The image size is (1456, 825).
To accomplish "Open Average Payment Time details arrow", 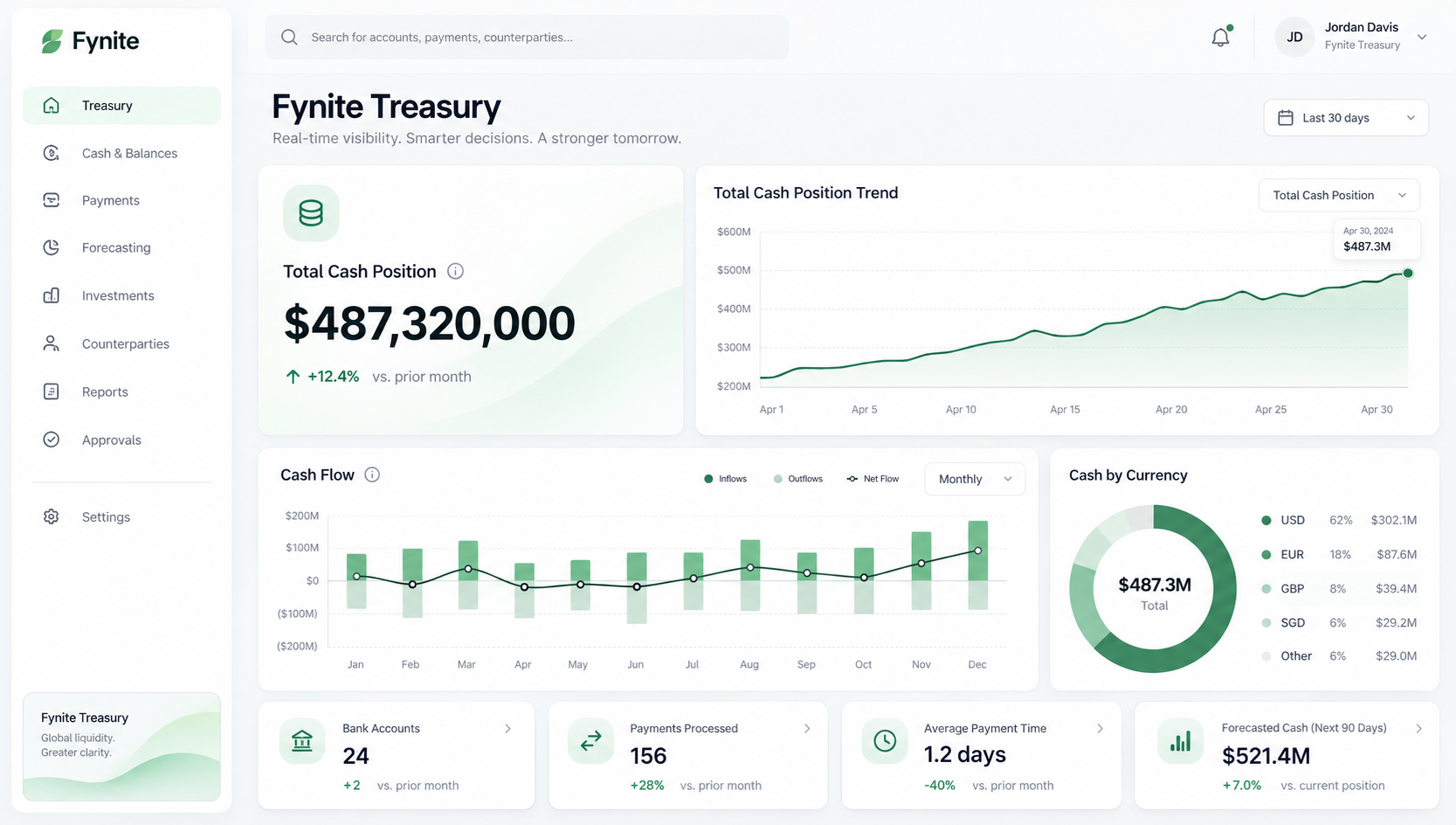I will [x=1100, y=728].
